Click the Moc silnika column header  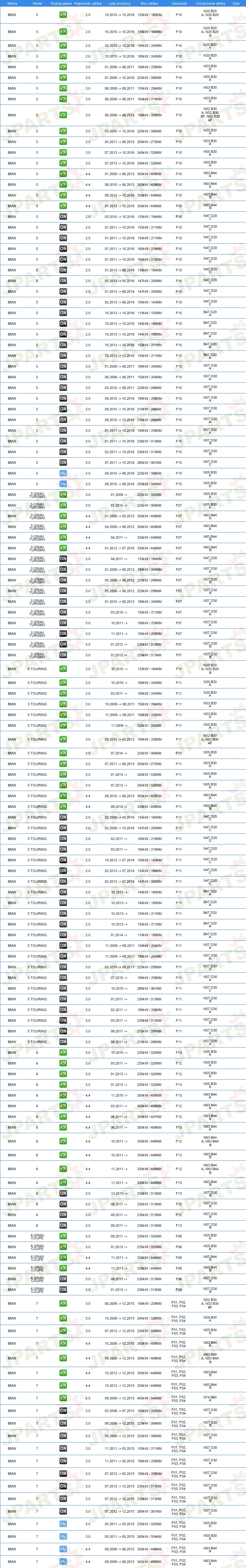click(x=149, y=3)
